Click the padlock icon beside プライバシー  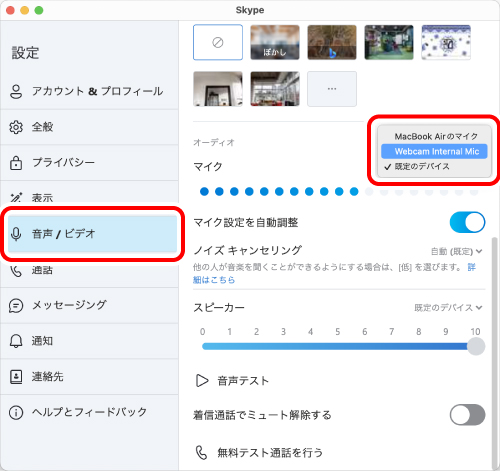click(16, 163)
